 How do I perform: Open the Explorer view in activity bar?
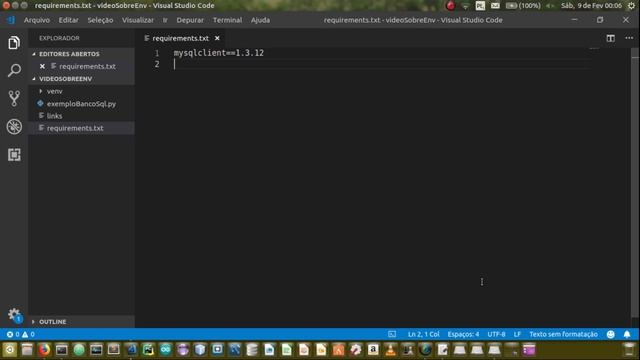(x=14, y=42)
